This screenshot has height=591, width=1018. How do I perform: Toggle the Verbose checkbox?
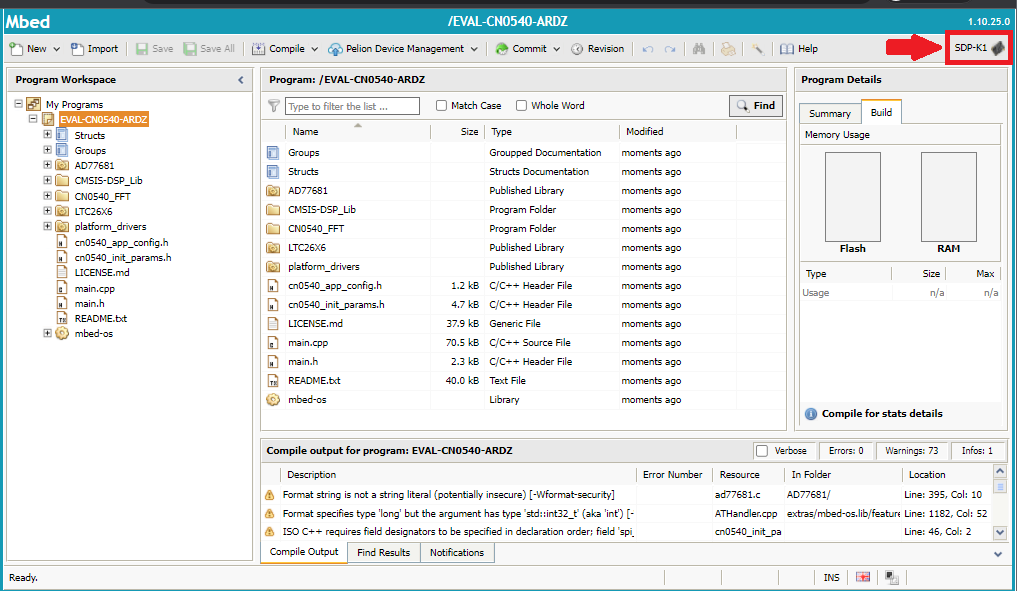(762, 451)
